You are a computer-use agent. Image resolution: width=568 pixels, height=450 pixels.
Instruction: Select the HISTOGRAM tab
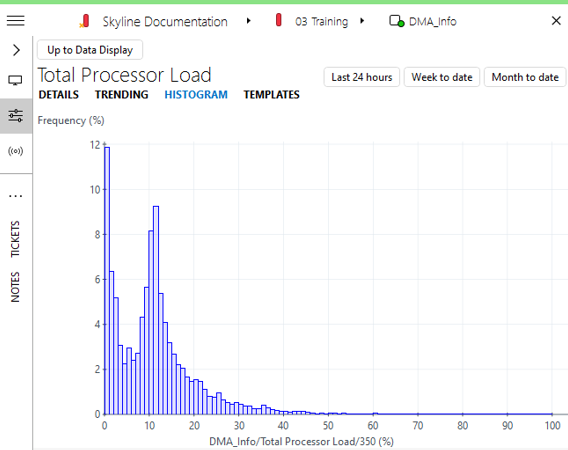pos(196,95)
